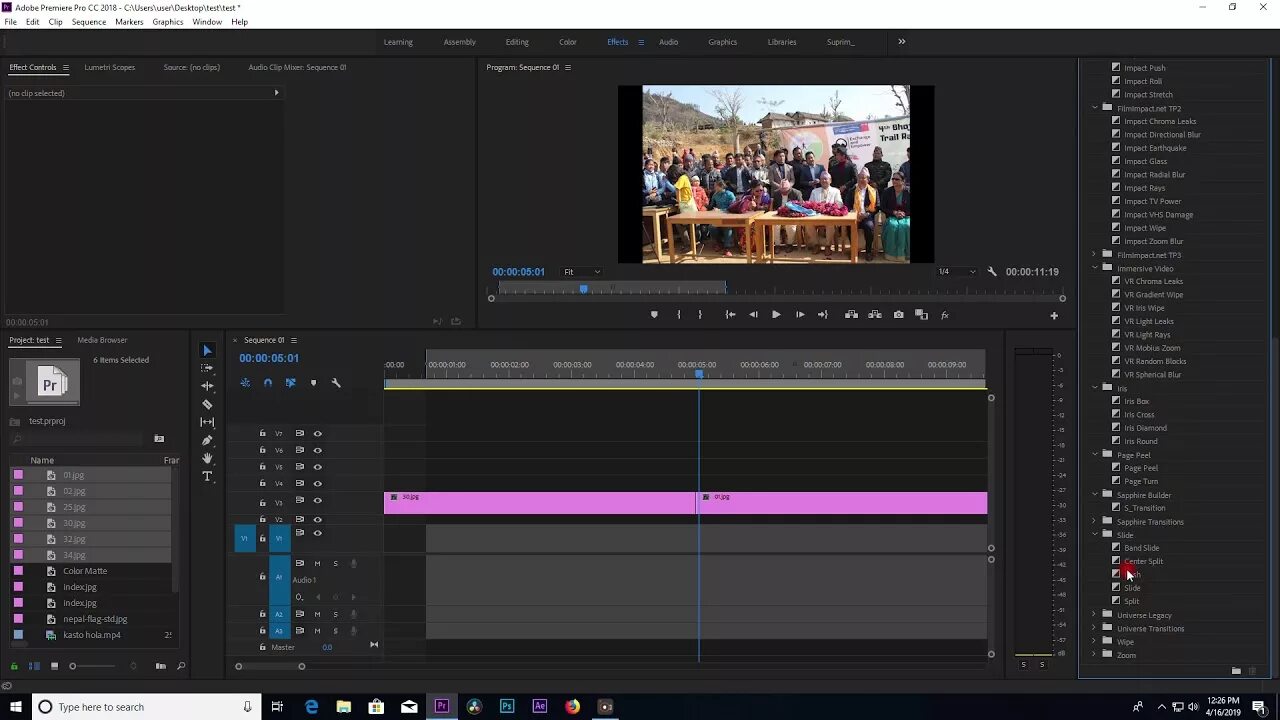Screen dimensions: 1280x720
Task: Toggle A3 track targeting
Action: pyautogui.click(x=279, y=630)
